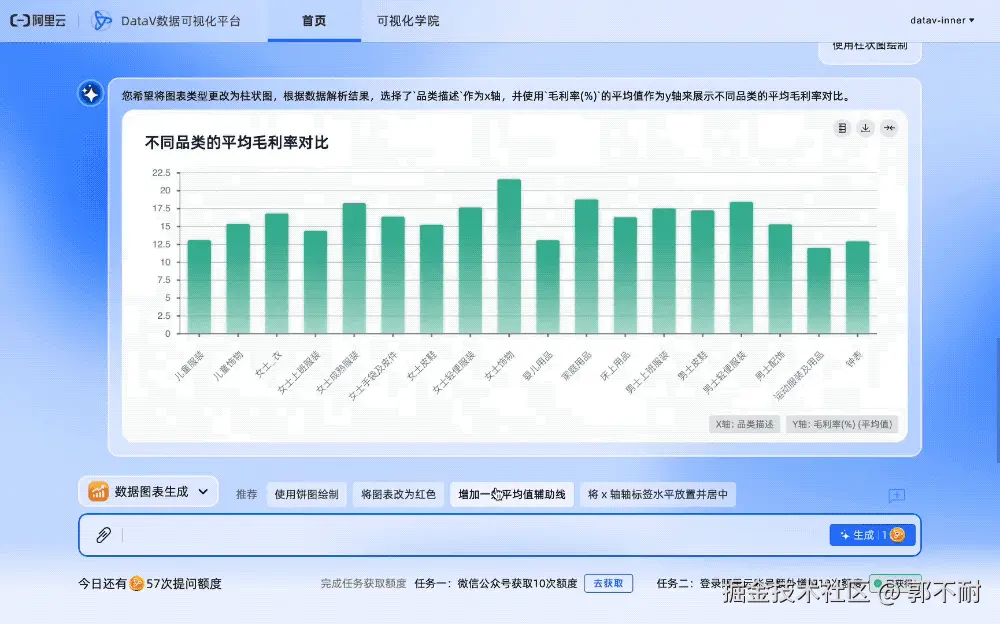The width and height of the screenshot is (1000, 624).
Task: Click the sparkle AI assistant icon
Action: [90, 94]
